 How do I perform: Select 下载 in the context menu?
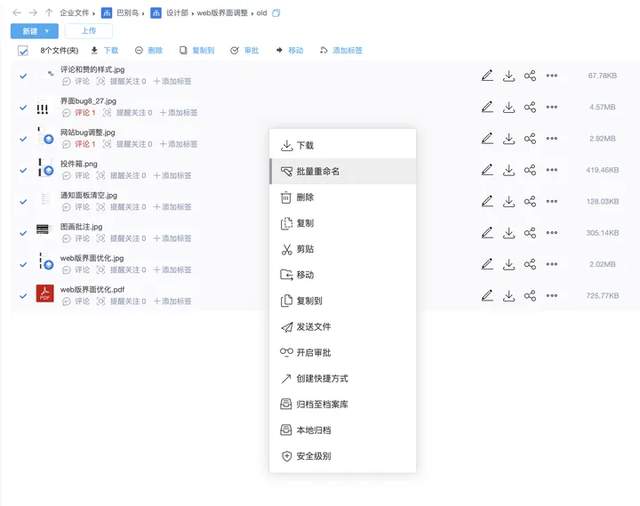click(x=343, y=145)
